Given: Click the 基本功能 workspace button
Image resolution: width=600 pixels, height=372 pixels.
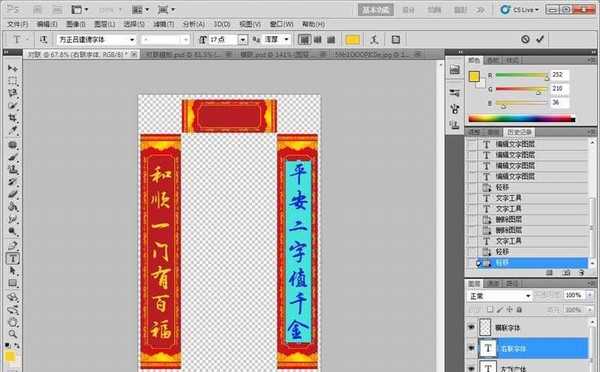Looking at the screenshot, I should tap(376, 10).
